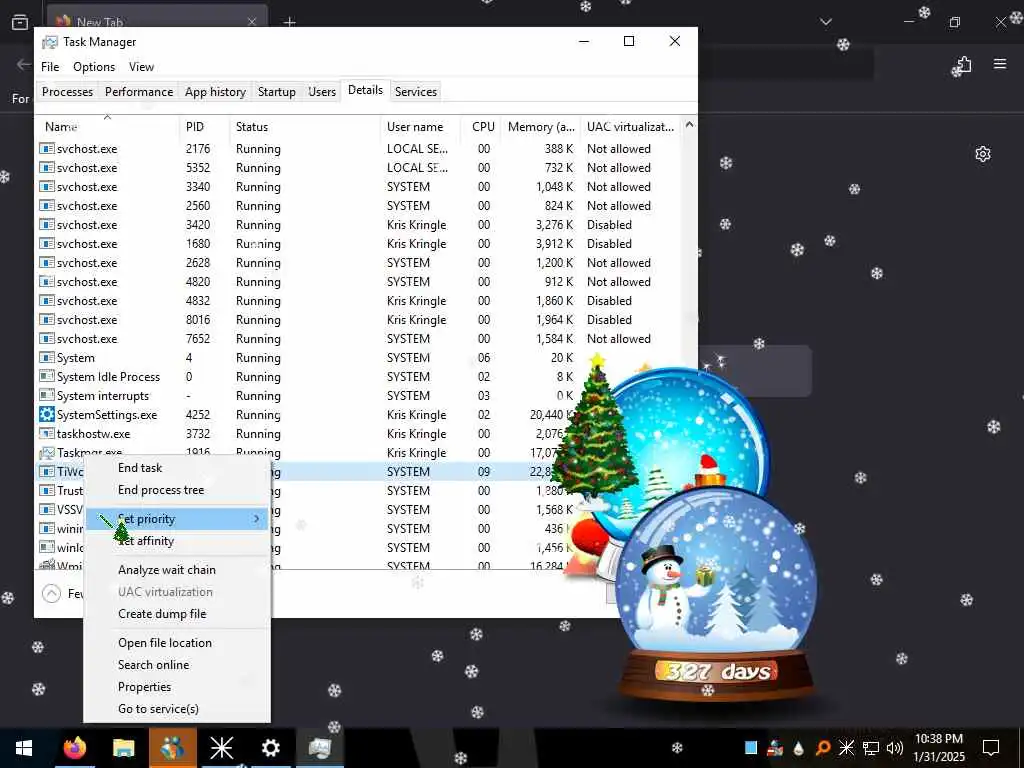Close the Firefox New Tab tab
1024x768 pixels.
tap(251, 22)
